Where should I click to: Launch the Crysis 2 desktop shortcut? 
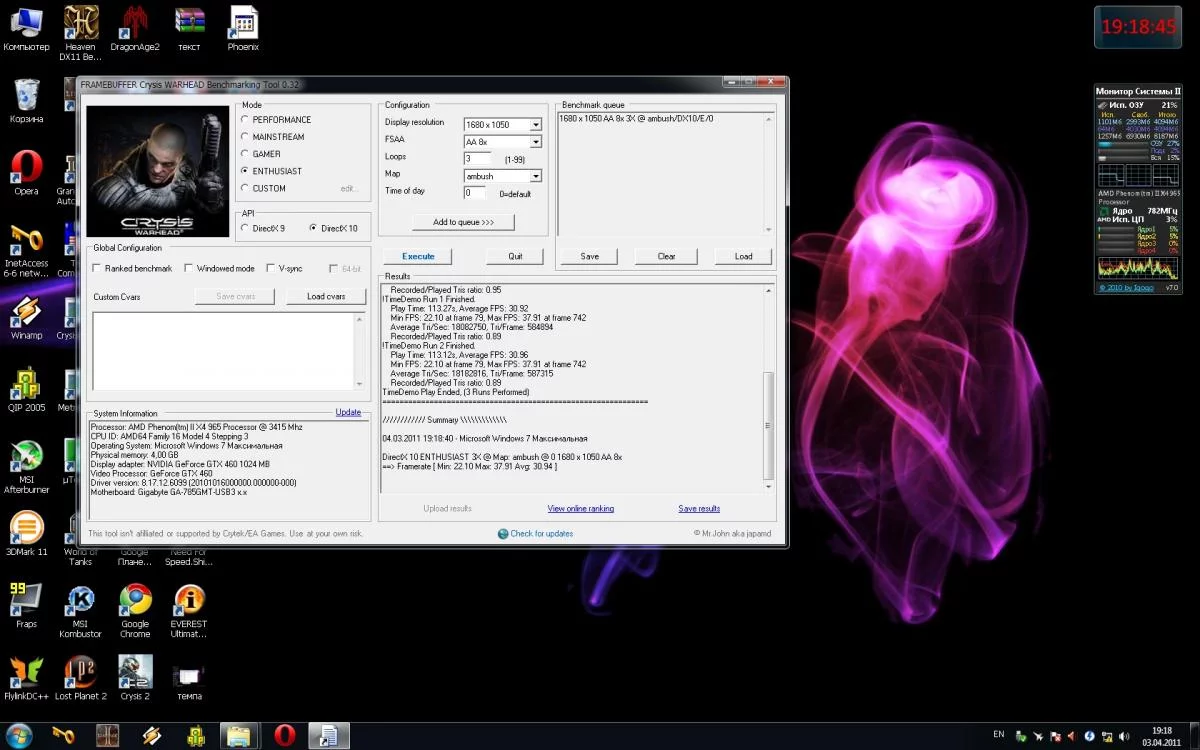pos(134,673)
